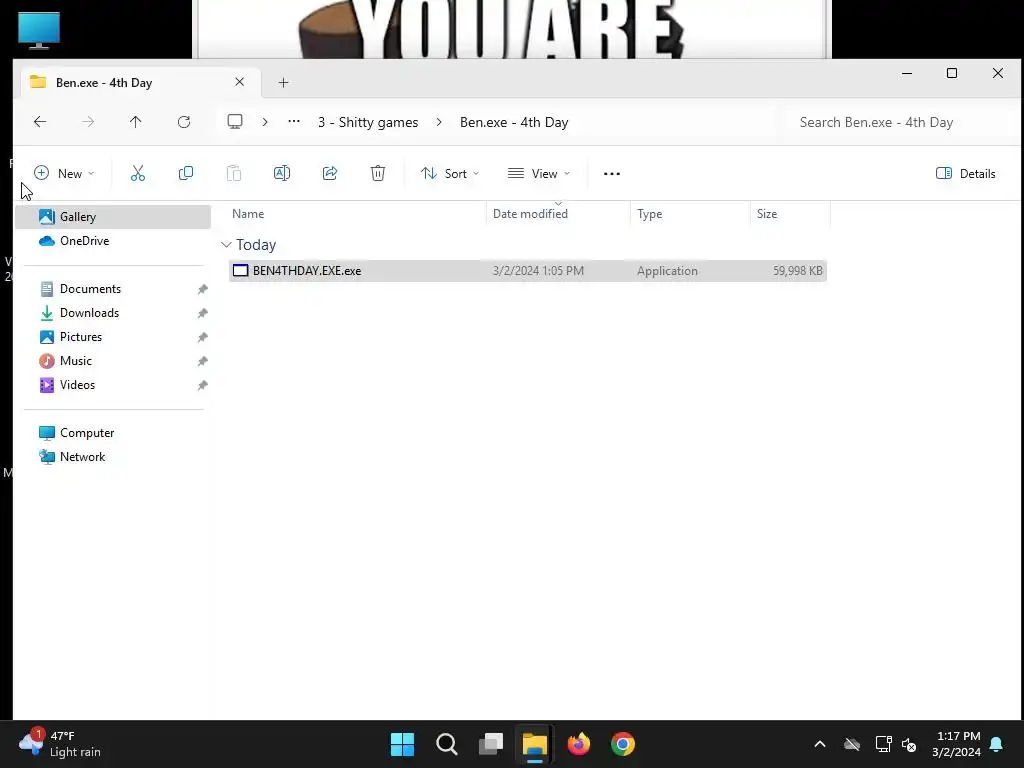Click the This PC monitor icon in address bar
This screenshot has width=1024, height=768.
235,121
